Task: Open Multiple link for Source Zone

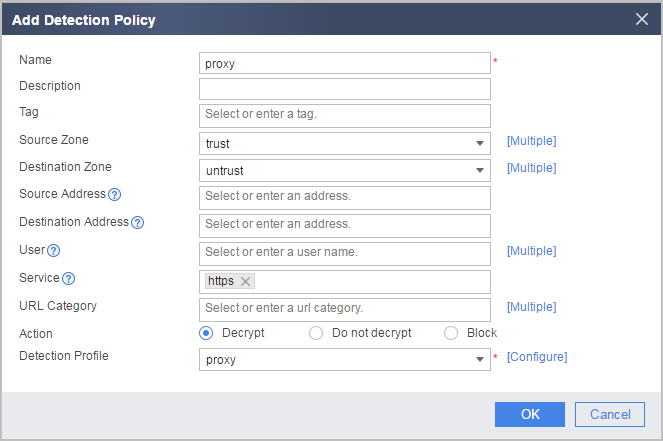Action: (531, 141)
